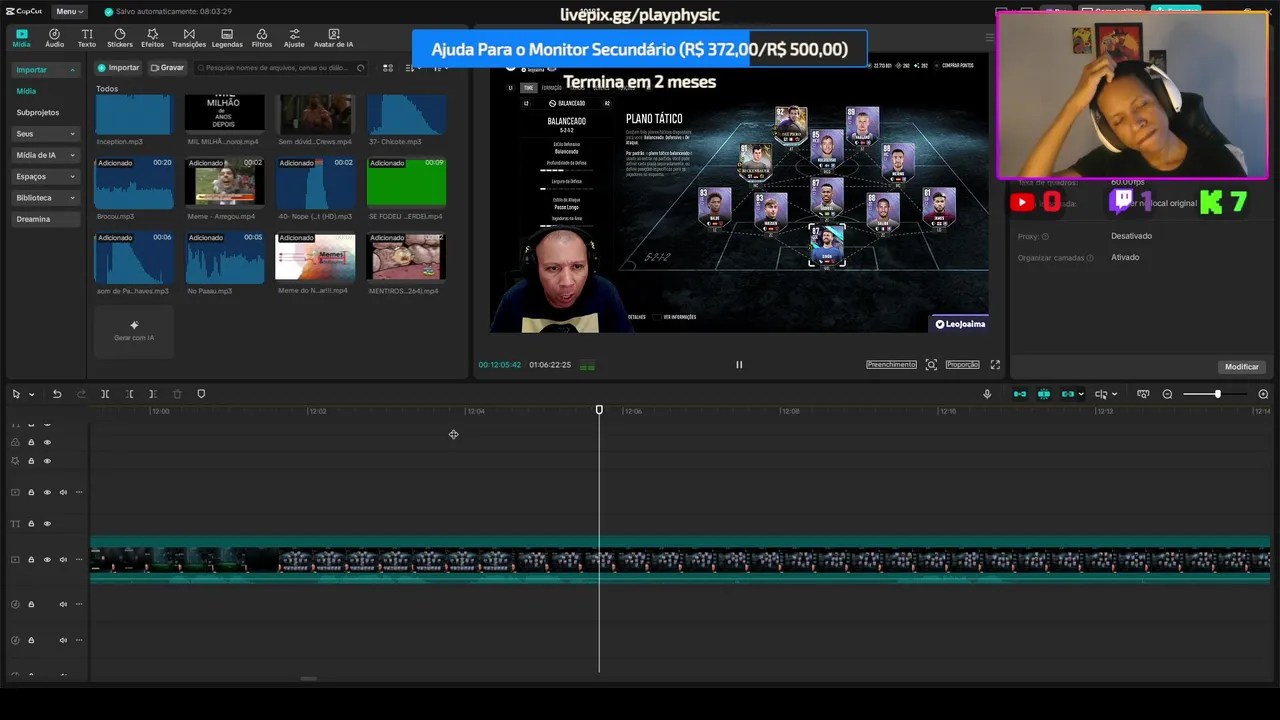Open the Legendas tab
The width and height of the screenshot is (1280, 720).
[x=227, y=38]
